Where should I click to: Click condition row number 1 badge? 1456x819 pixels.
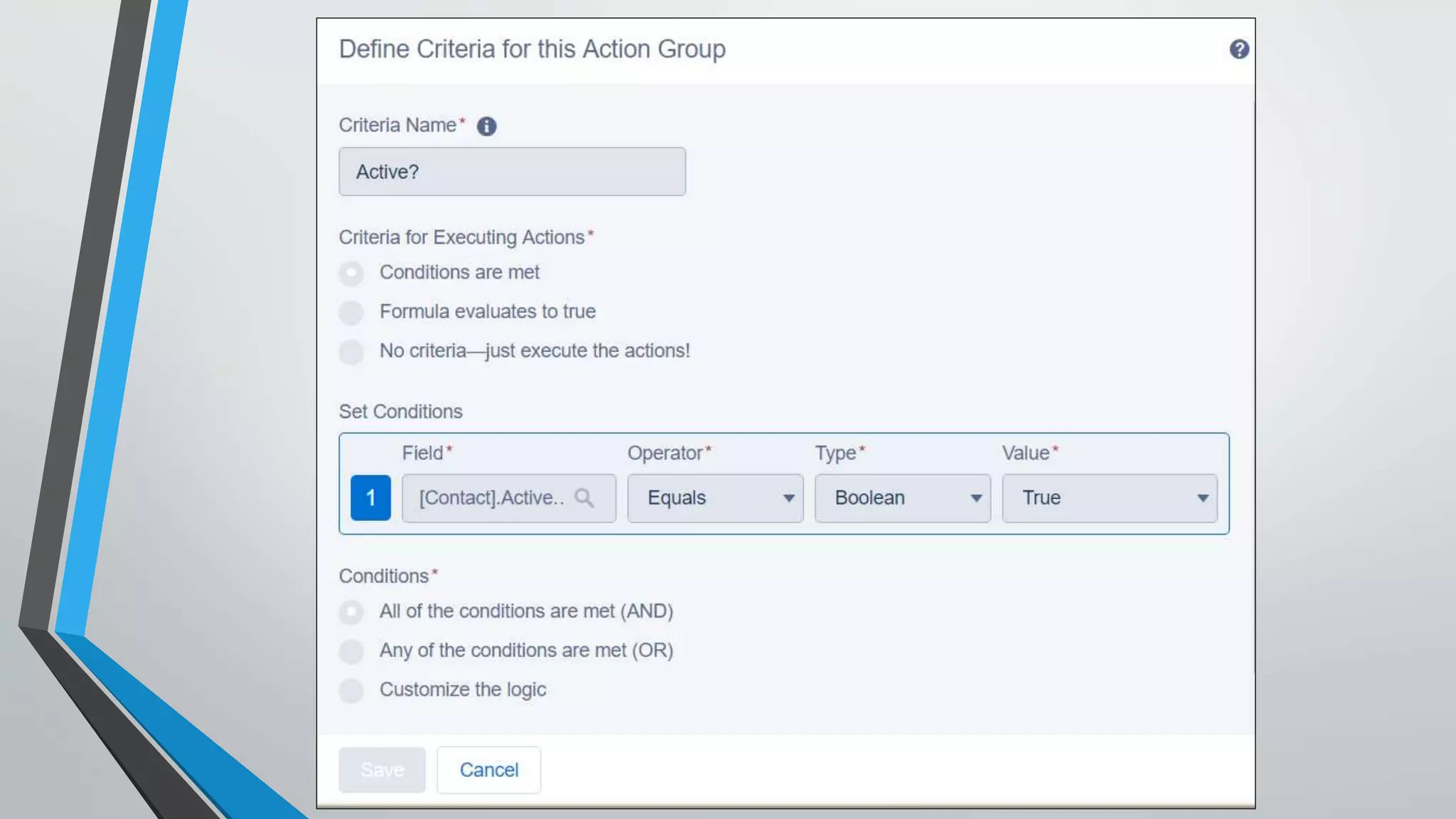tap(370, 498)
